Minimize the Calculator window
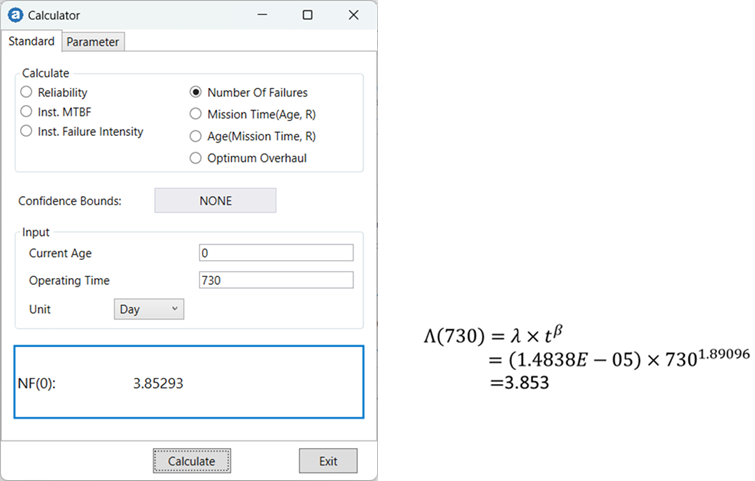Image resolution: width=755 pixels, height=481 pixels. click(x=262, y=15)
